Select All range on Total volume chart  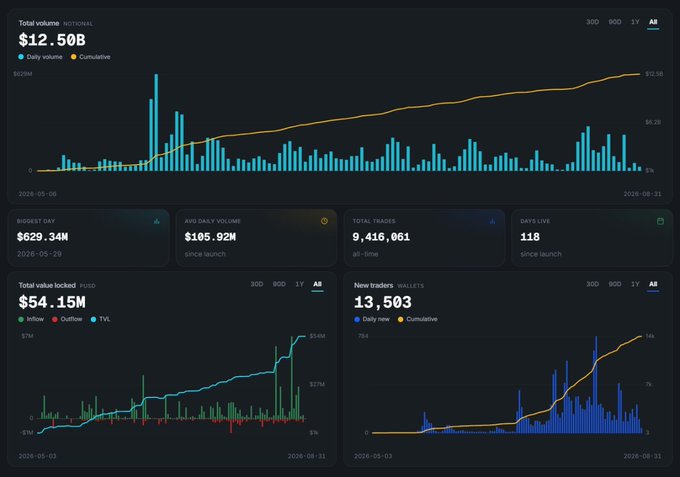point(653,22)
